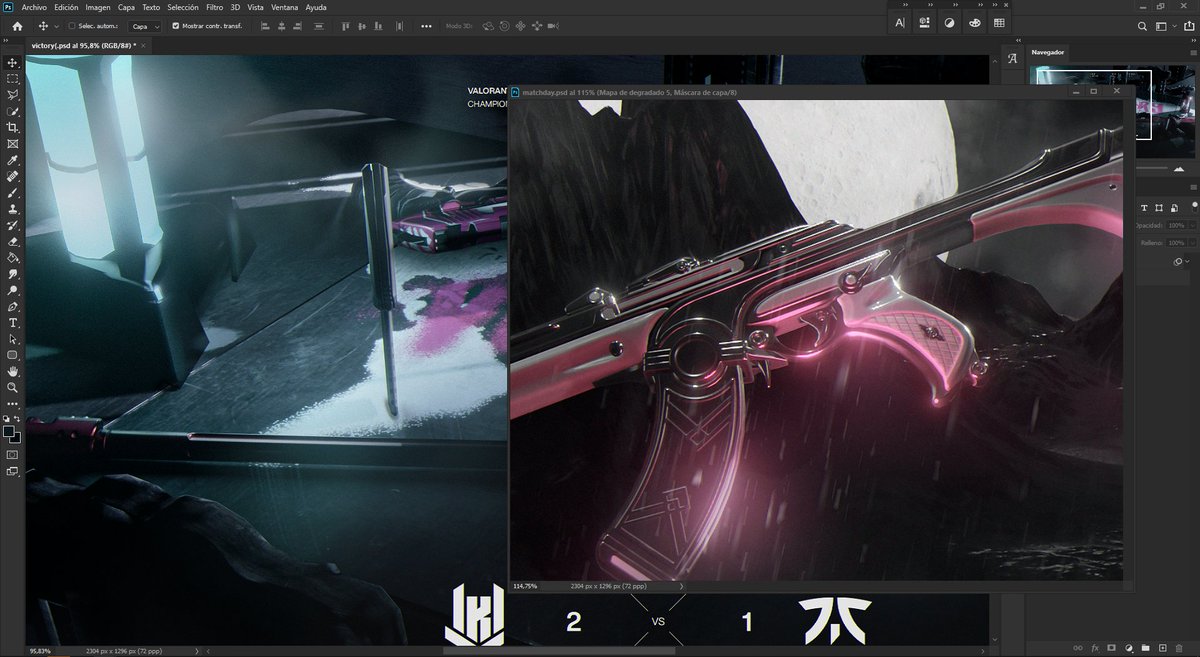Select the Hand tool
This screenshot has height=657, width=1200.
tap(13, 371)
